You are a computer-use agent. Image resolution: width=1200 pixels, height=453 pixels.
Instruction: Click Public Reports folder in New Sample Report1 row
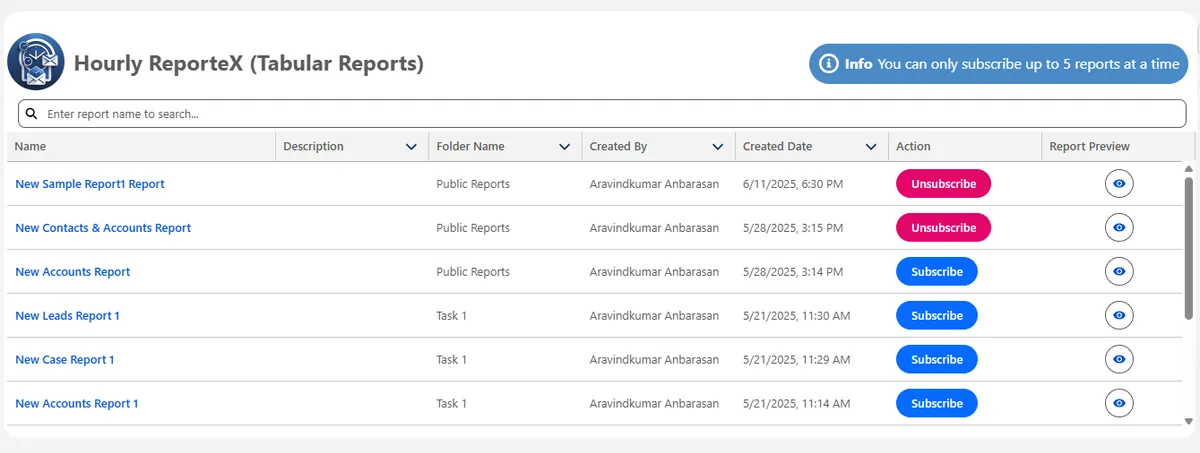tap(473, 184)
